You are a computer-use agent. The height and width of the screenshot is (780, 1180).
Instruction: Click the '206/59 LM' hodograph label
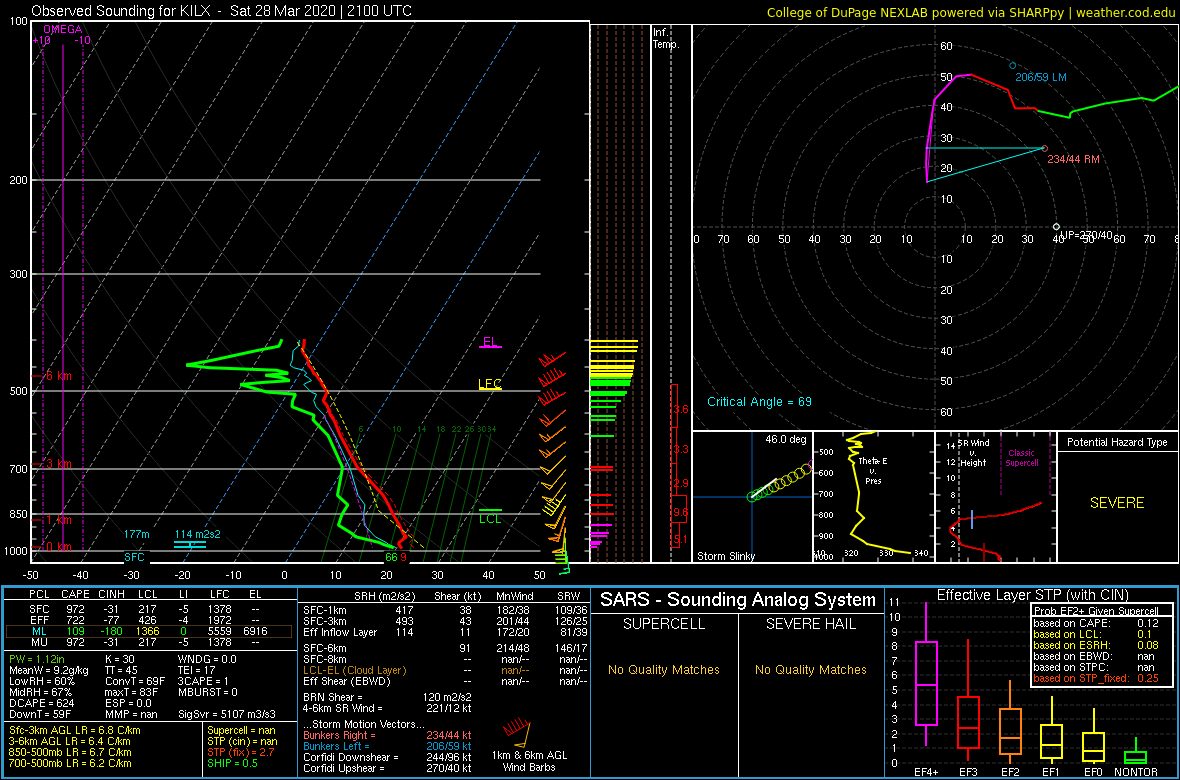(x=1041, y=78)
